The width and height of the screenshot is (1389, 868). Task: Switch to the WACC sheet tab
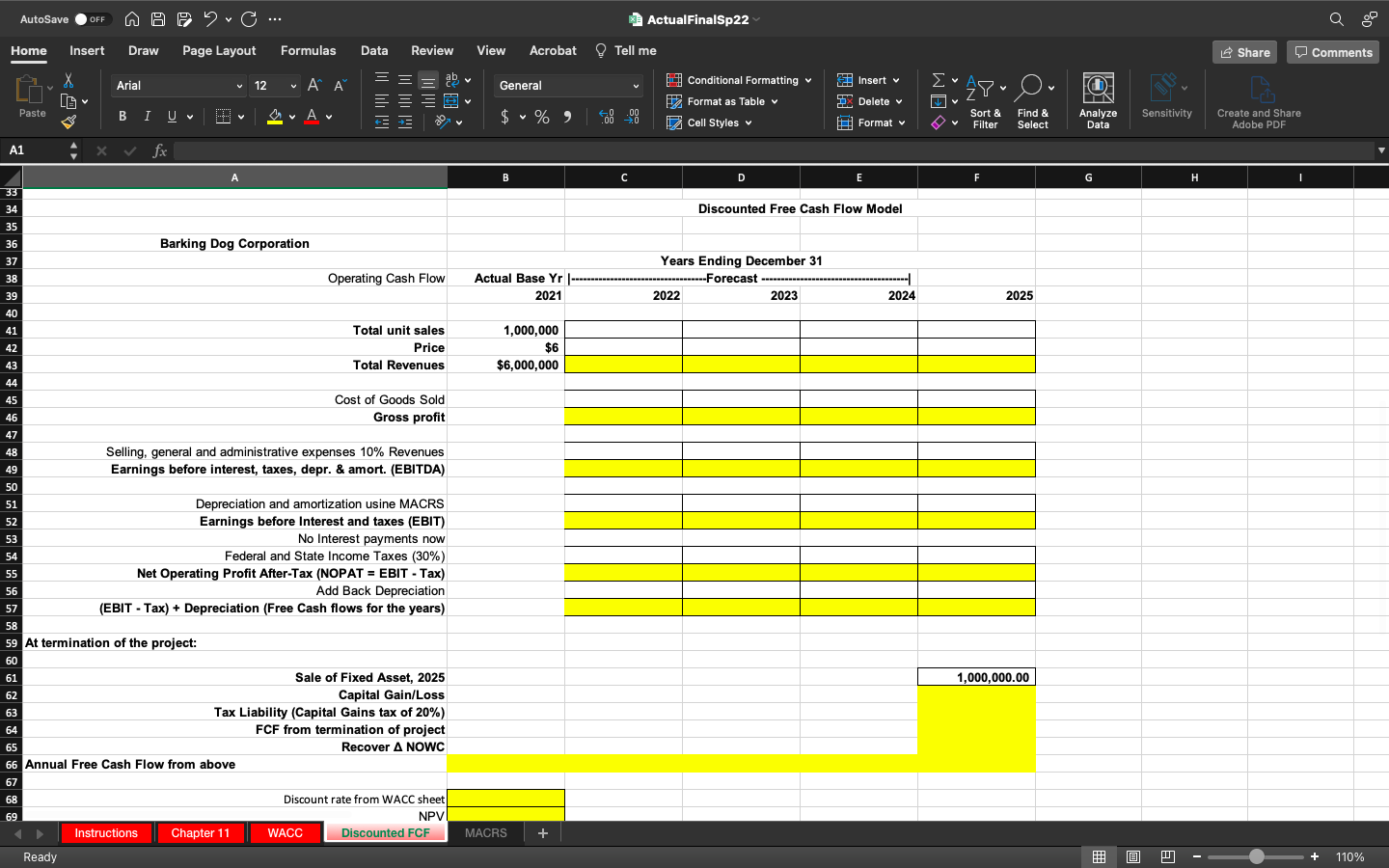click(286, 833)
